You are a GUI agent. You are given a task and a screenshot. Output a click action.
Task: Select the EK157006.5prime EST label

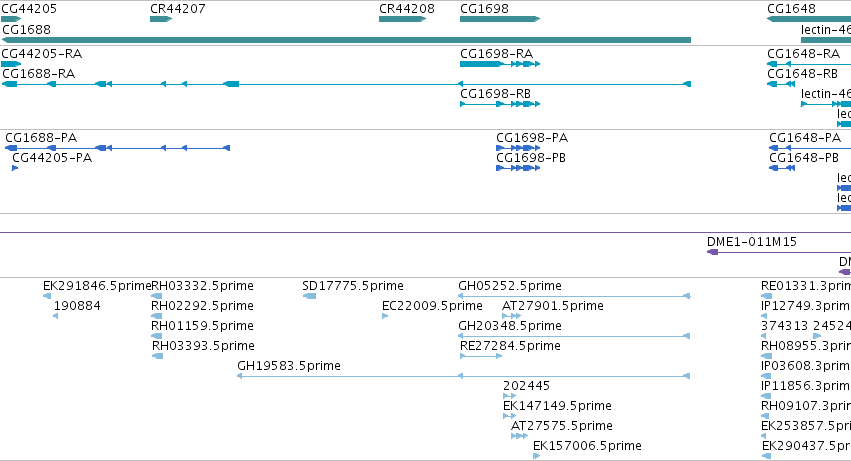(587, 447)
